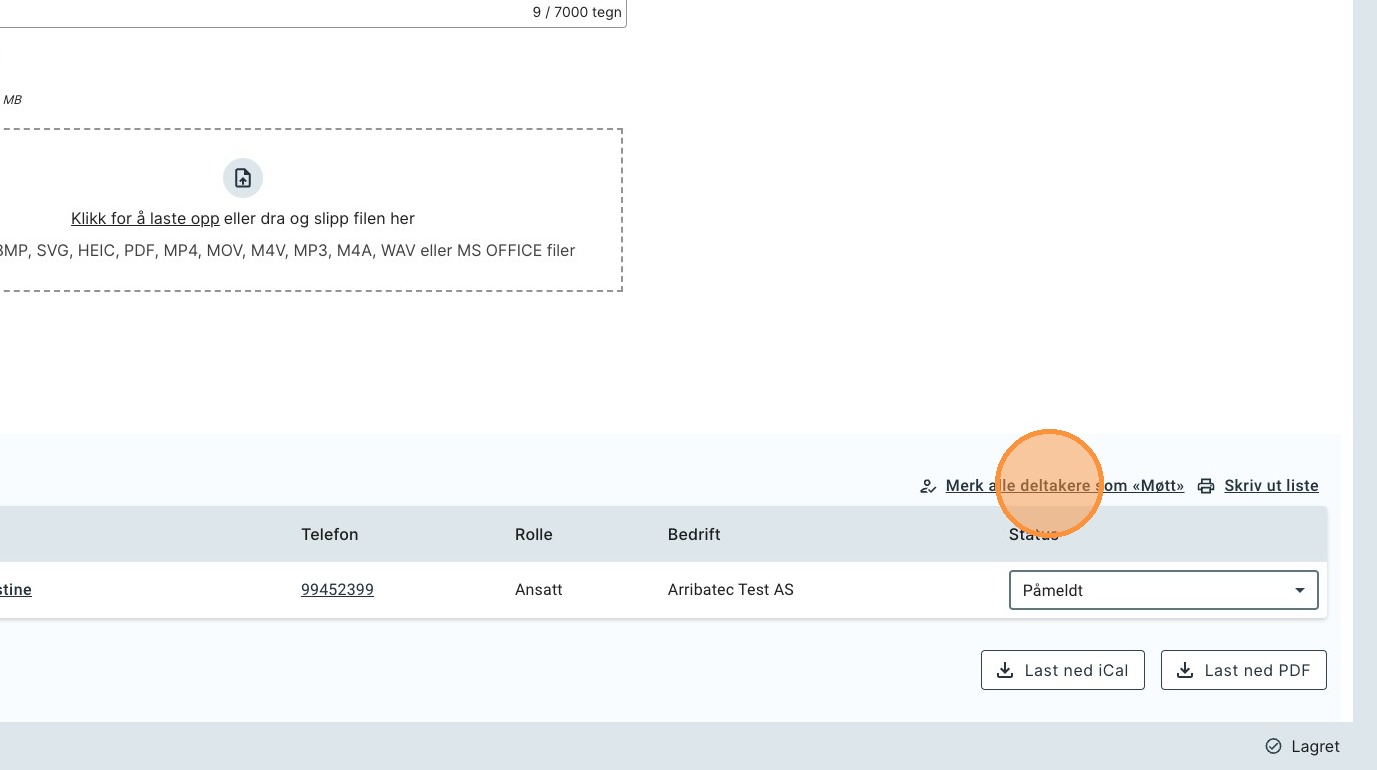The image size is (1377, 770).
Task: Click the person-check icon beside Merk alle deltakere
Action: point(929,486)
